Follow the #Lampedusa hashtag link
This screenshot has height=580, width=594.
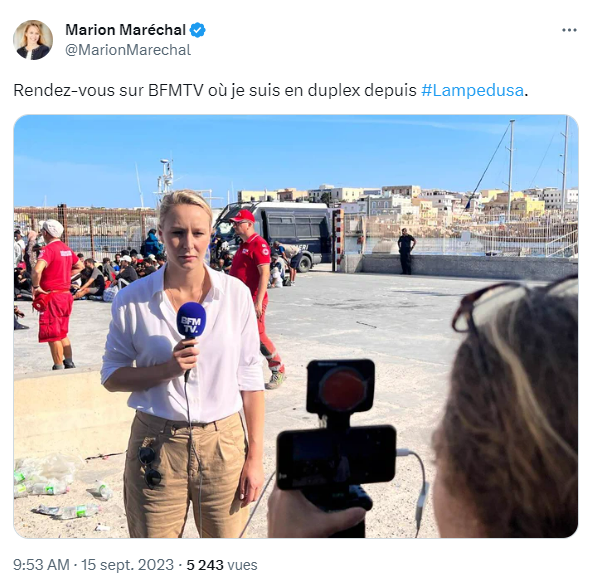point(472,90)
